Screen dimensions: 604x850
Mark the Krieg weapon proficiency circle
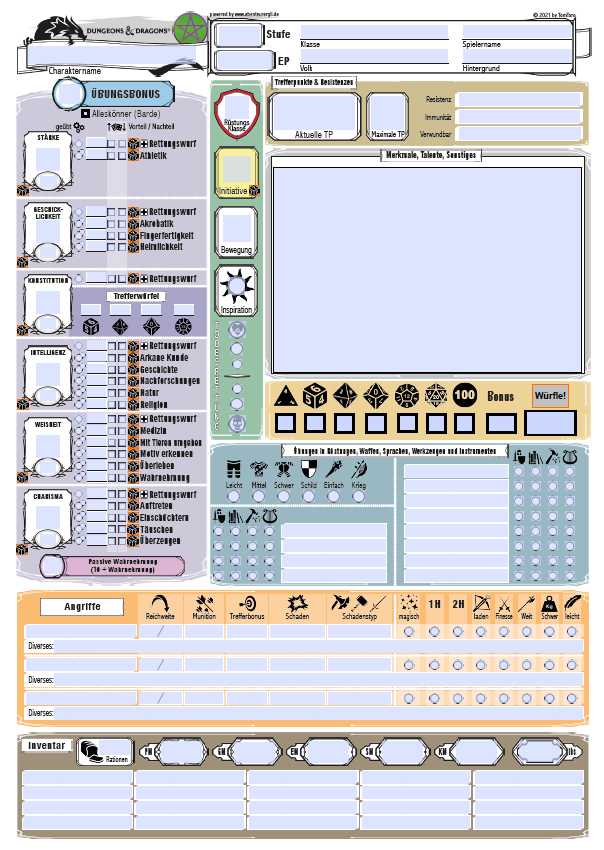point(359,497)
